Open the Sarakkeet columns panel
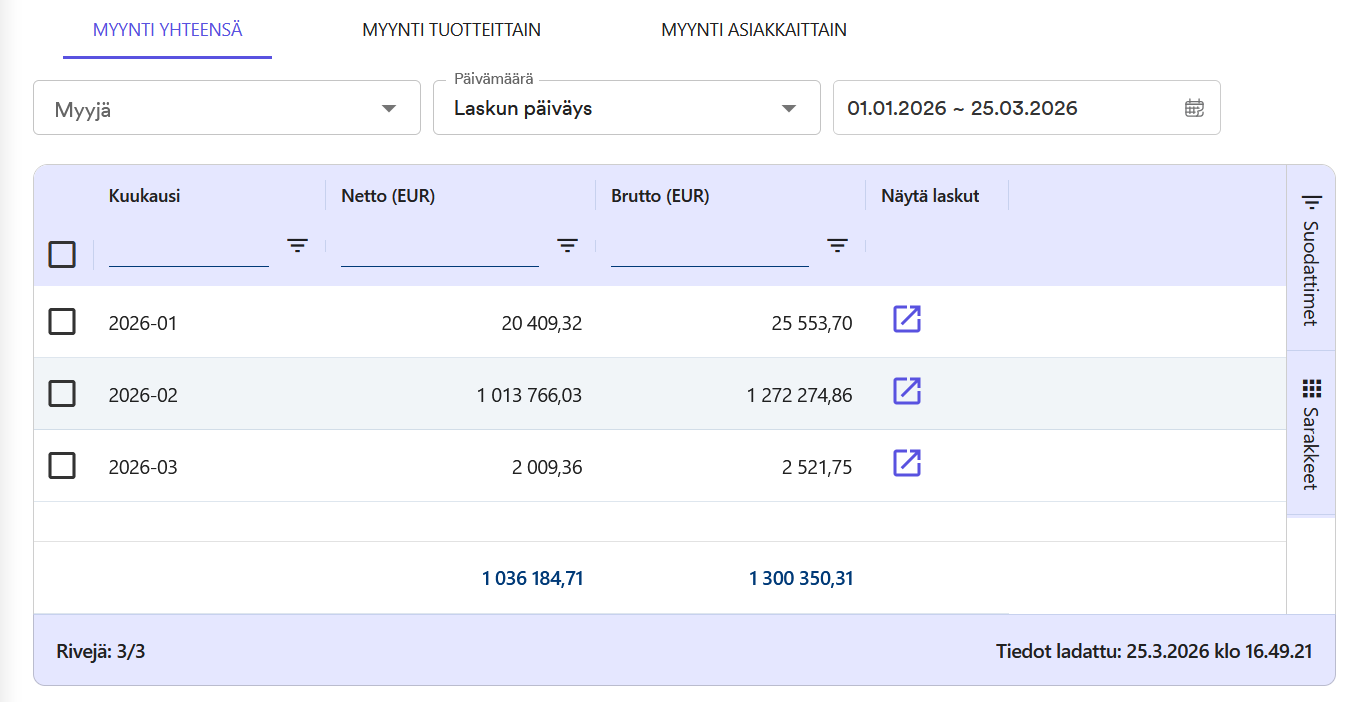 1311,434
